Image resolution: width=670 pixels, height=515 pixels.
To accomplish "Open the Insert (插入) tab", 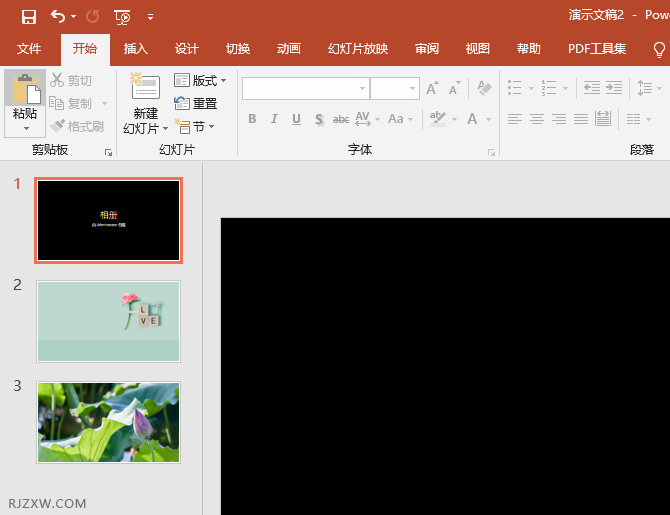I will point(135,49).
